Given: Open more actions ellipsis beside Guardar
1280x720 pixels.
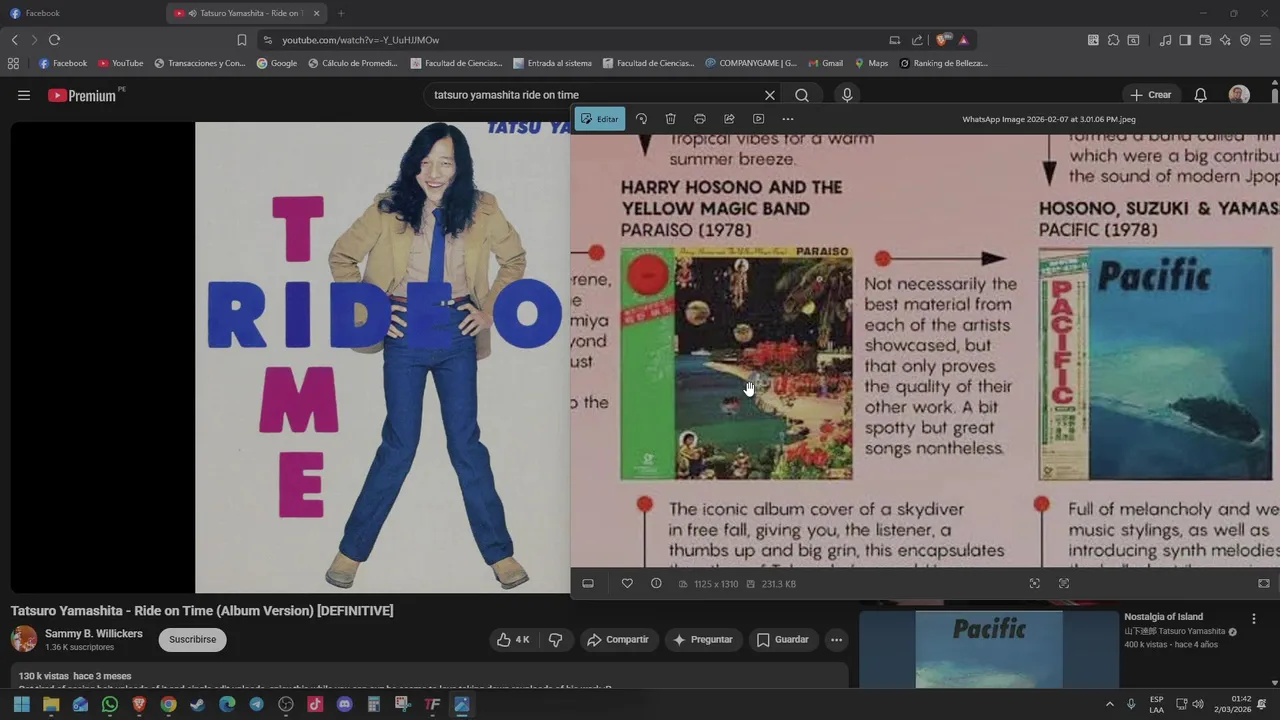Looking at the screenshot, I should pos(836,640).
